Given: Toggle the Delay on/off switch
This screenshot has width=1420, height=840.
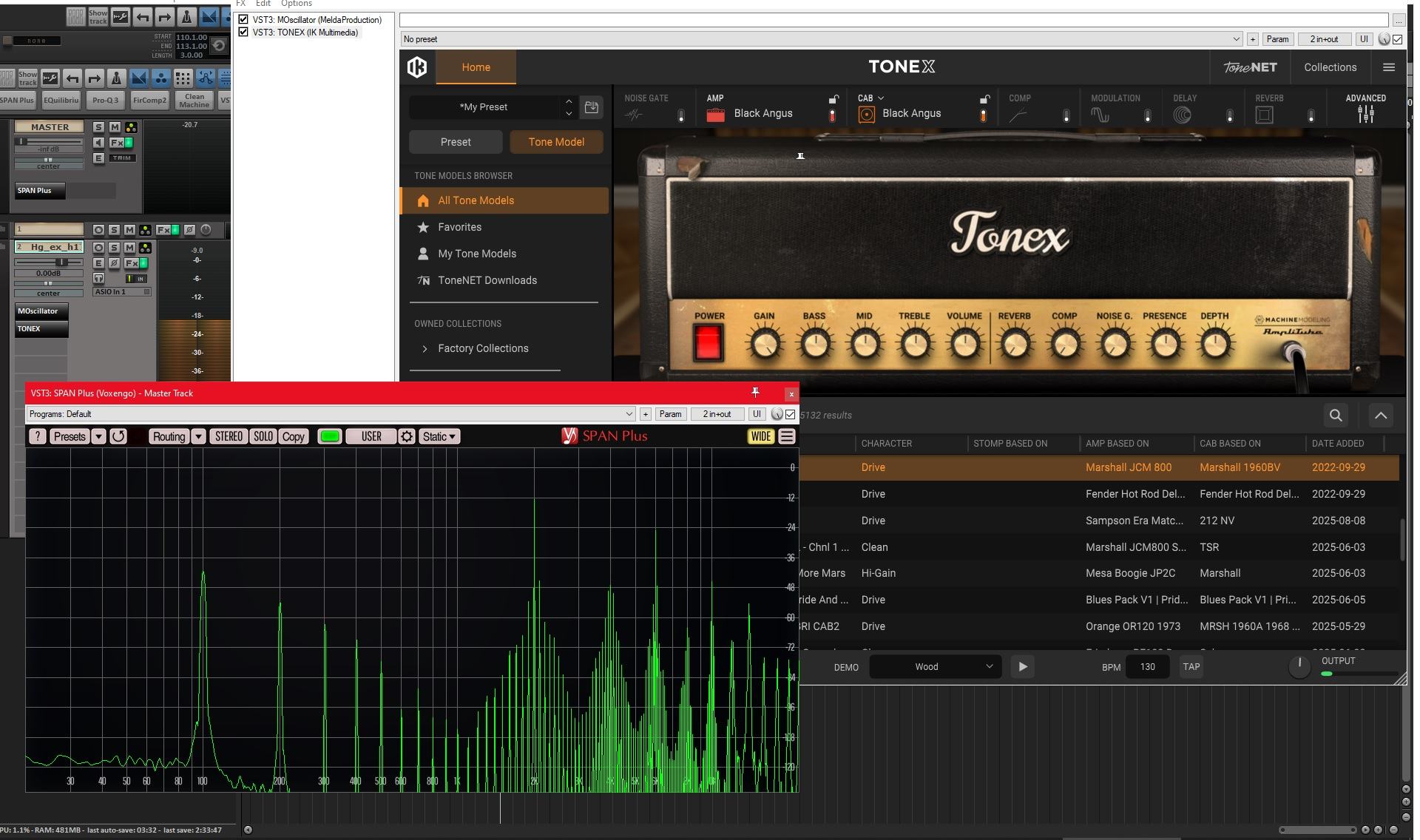Looking at the screenshot, I should [x=1230, y=115].
